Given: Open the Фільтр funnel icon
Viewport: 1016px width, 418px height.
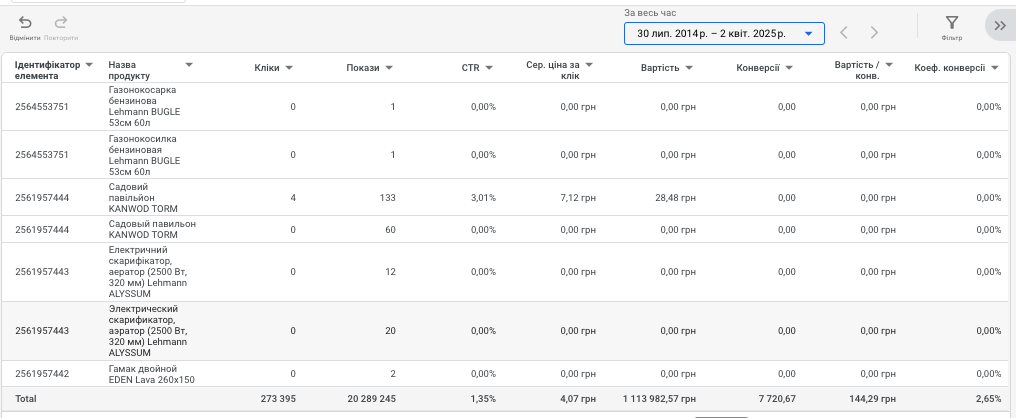Looking at the screenshot, I should 951,23.
